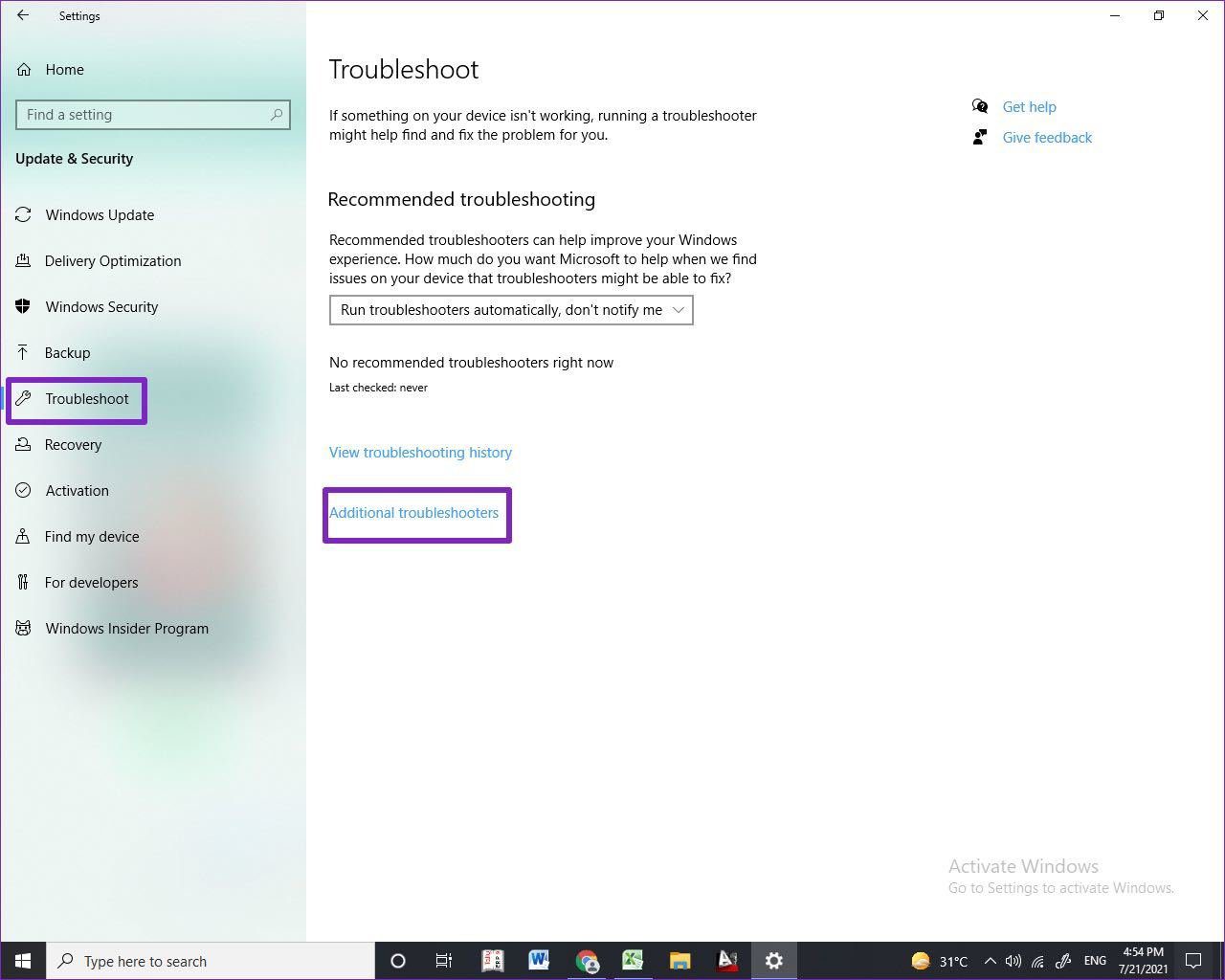Open Windows Security page

coord(101,307)
